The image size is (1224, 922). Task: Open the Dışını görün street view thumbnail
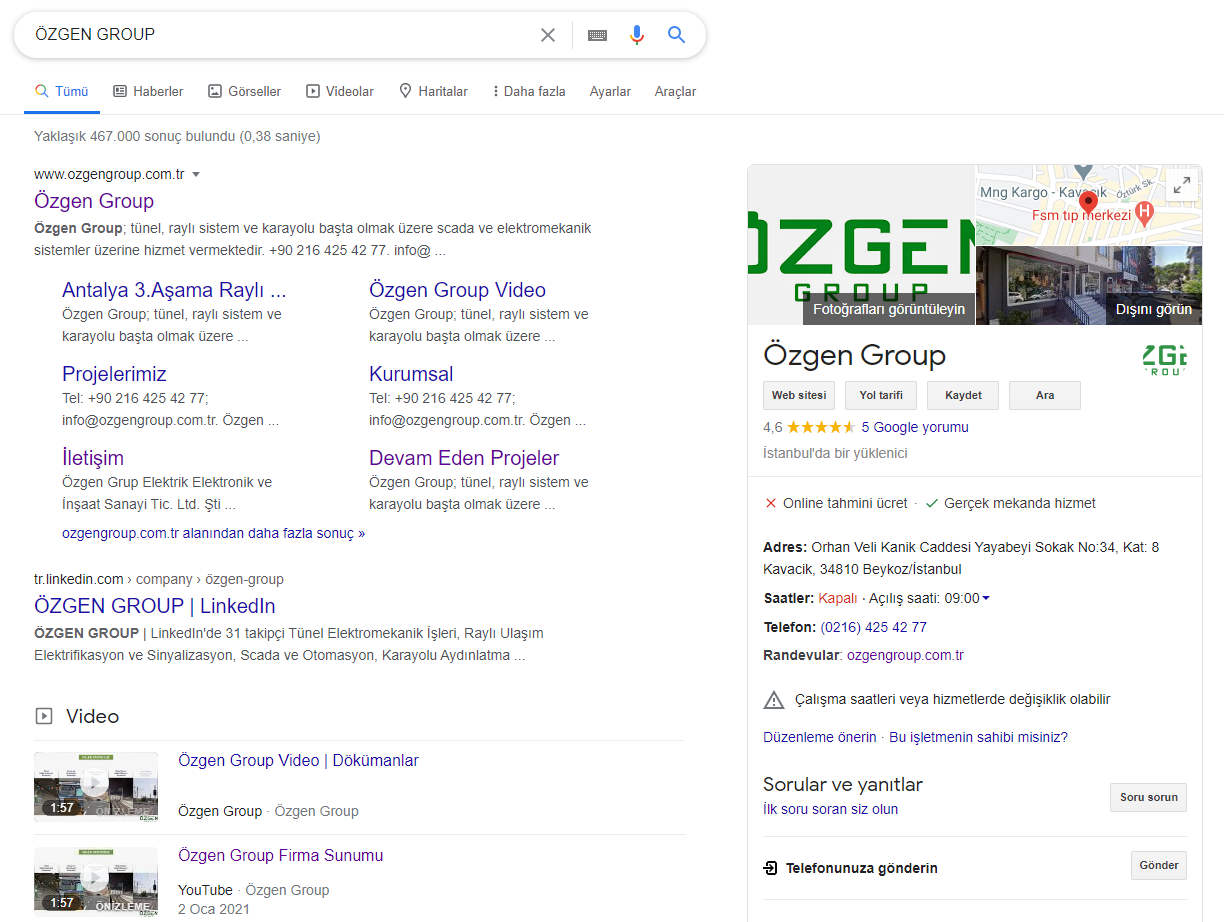pos(1089,286)
